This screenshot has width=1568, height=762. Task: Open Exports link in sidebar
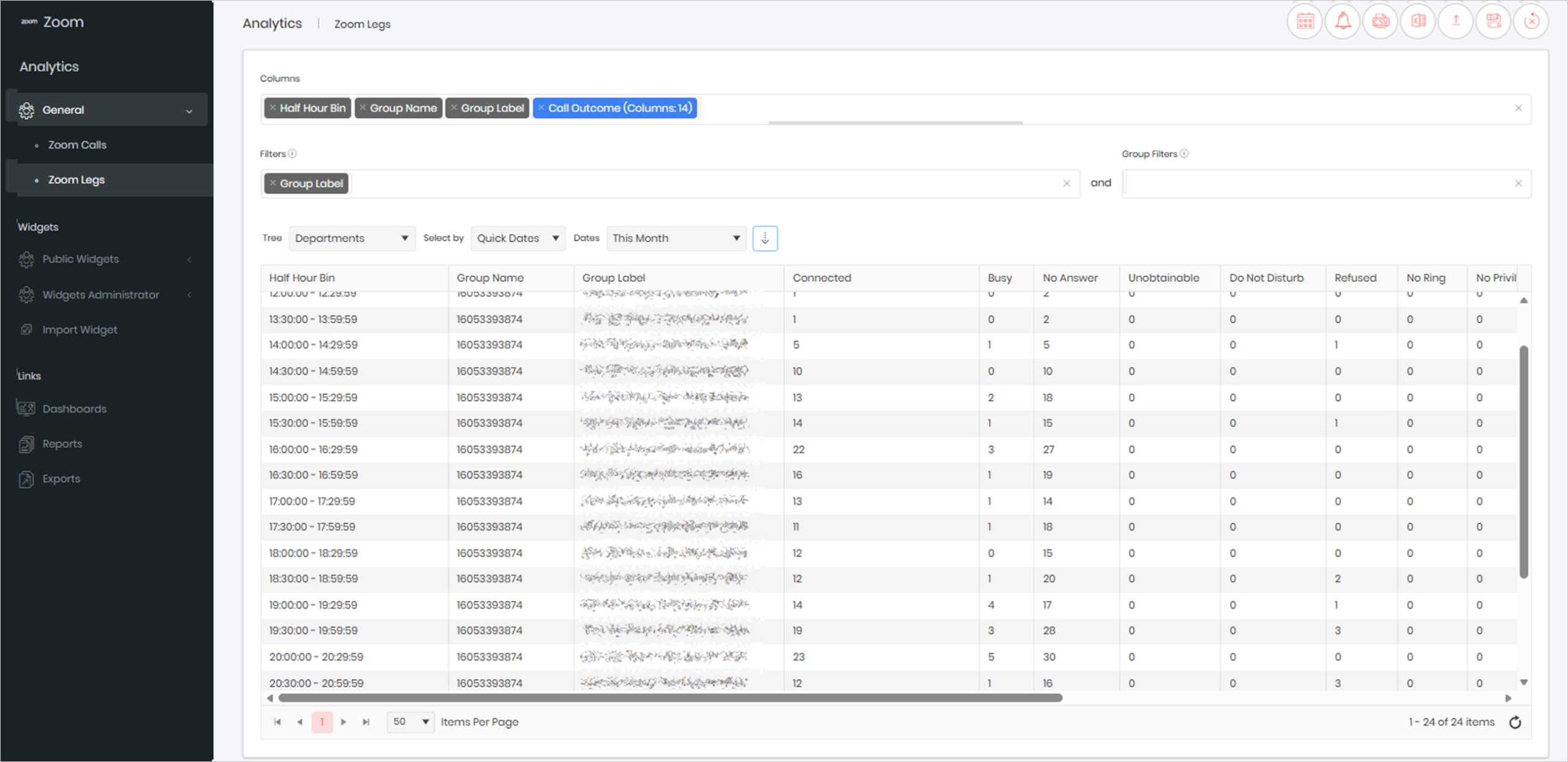tap(61, 478)
